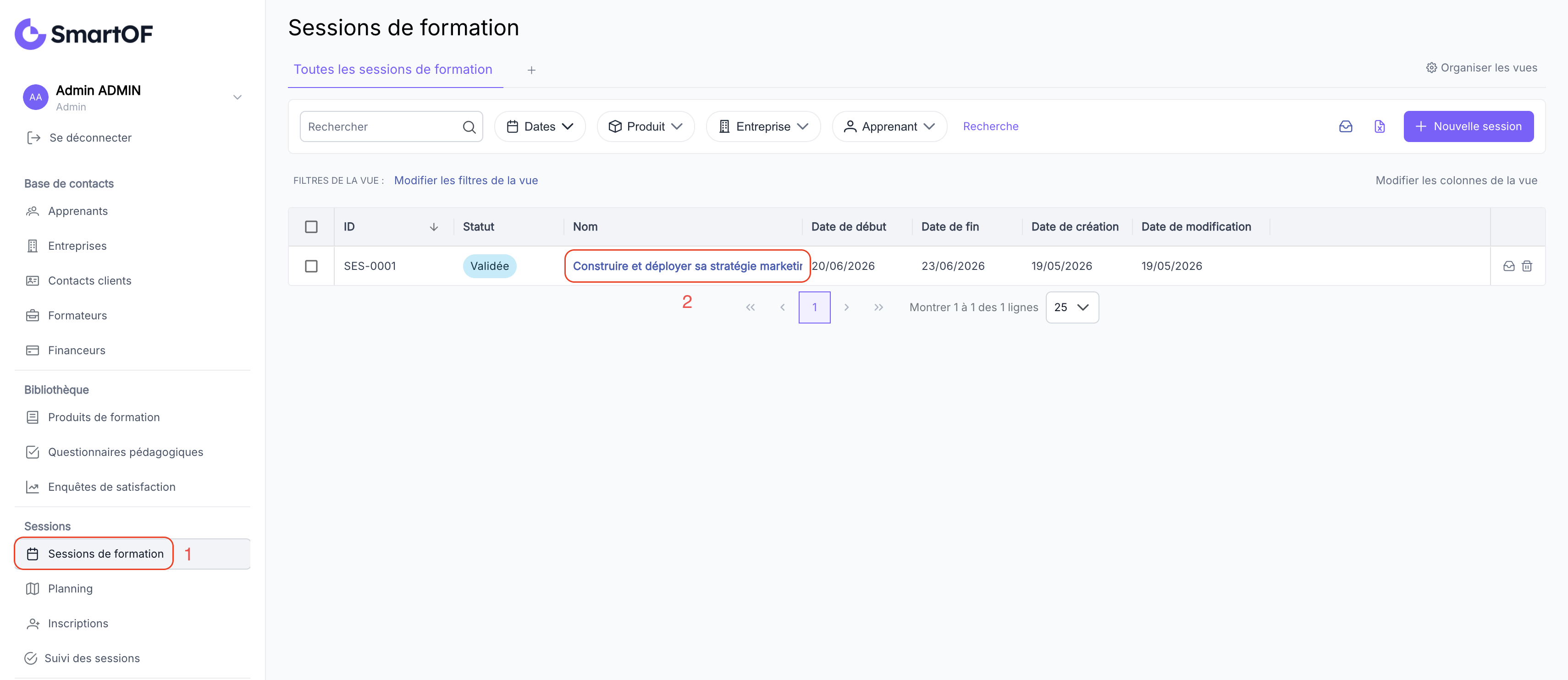Select the Toutes les sessions de formation tab
1568x680 pixels.
point(393,69)
